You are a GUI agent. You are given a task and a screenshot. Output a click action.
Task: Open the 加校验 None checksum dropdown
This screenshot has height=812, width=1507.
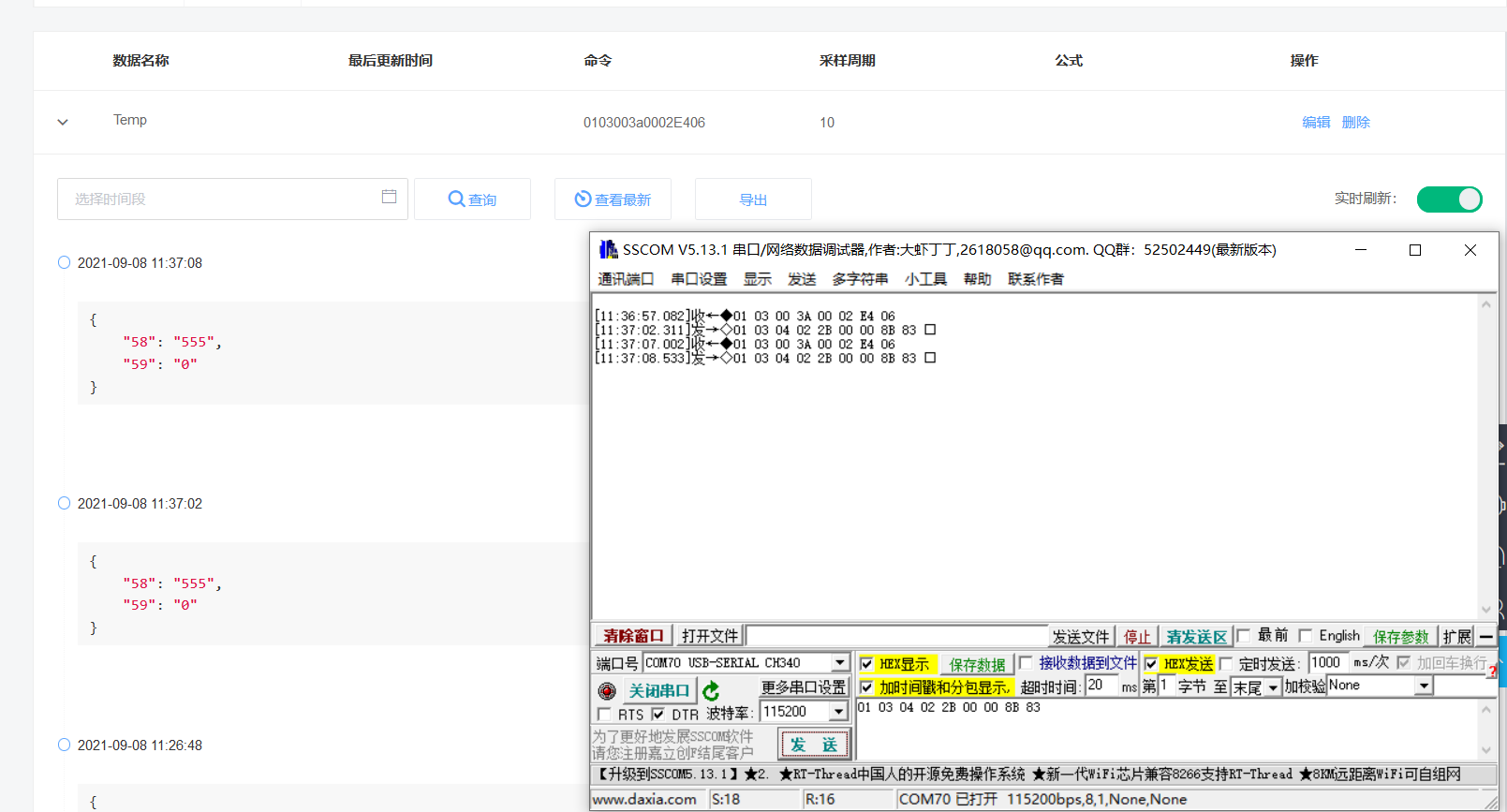point(1424,686)
